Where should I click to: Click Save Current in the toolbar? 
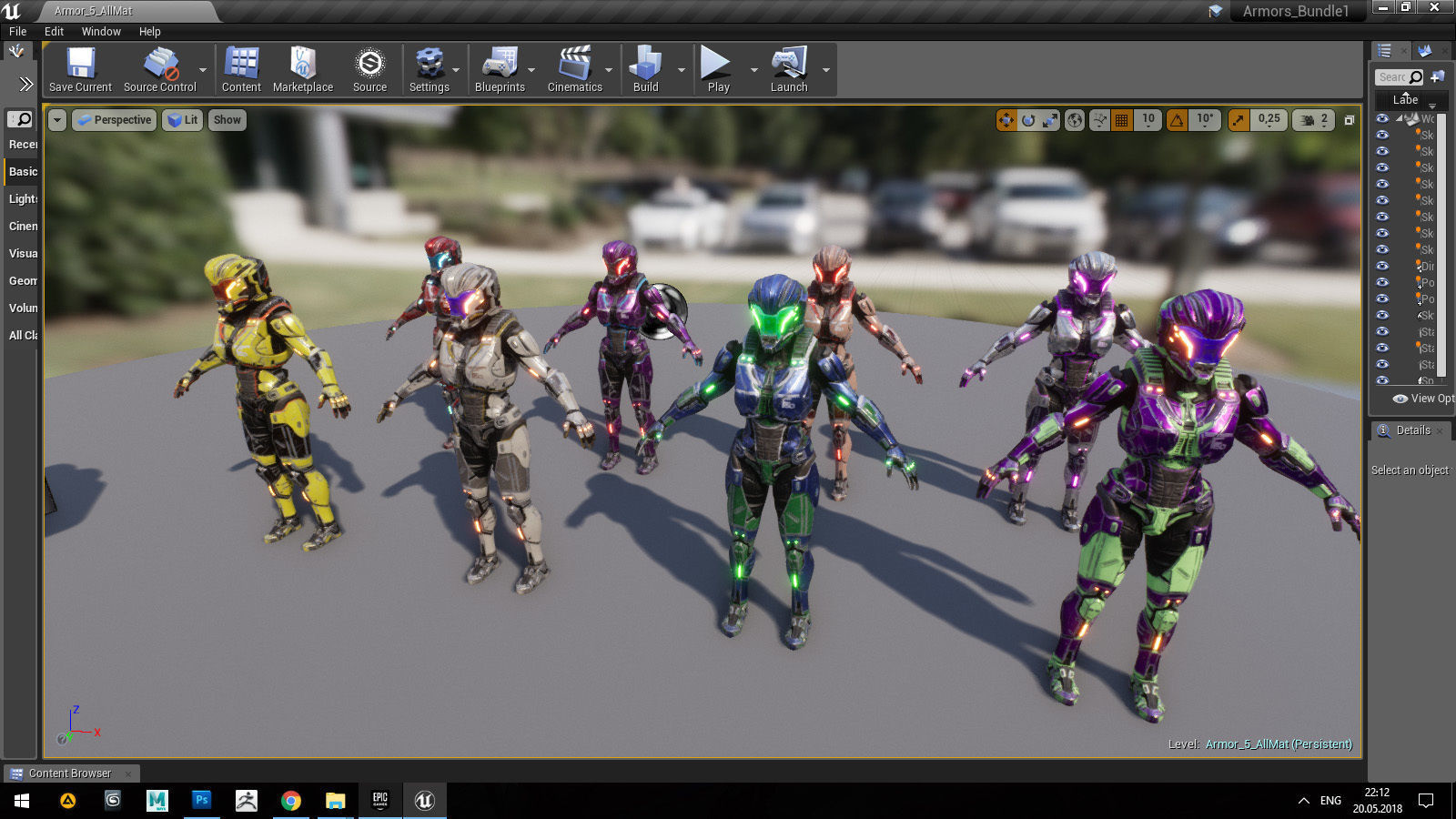pyautogui.click(x=80, y=70)
